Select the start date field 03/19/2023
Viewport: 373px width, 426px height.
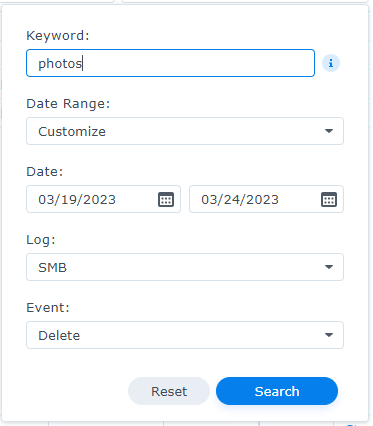coord(103,199)
